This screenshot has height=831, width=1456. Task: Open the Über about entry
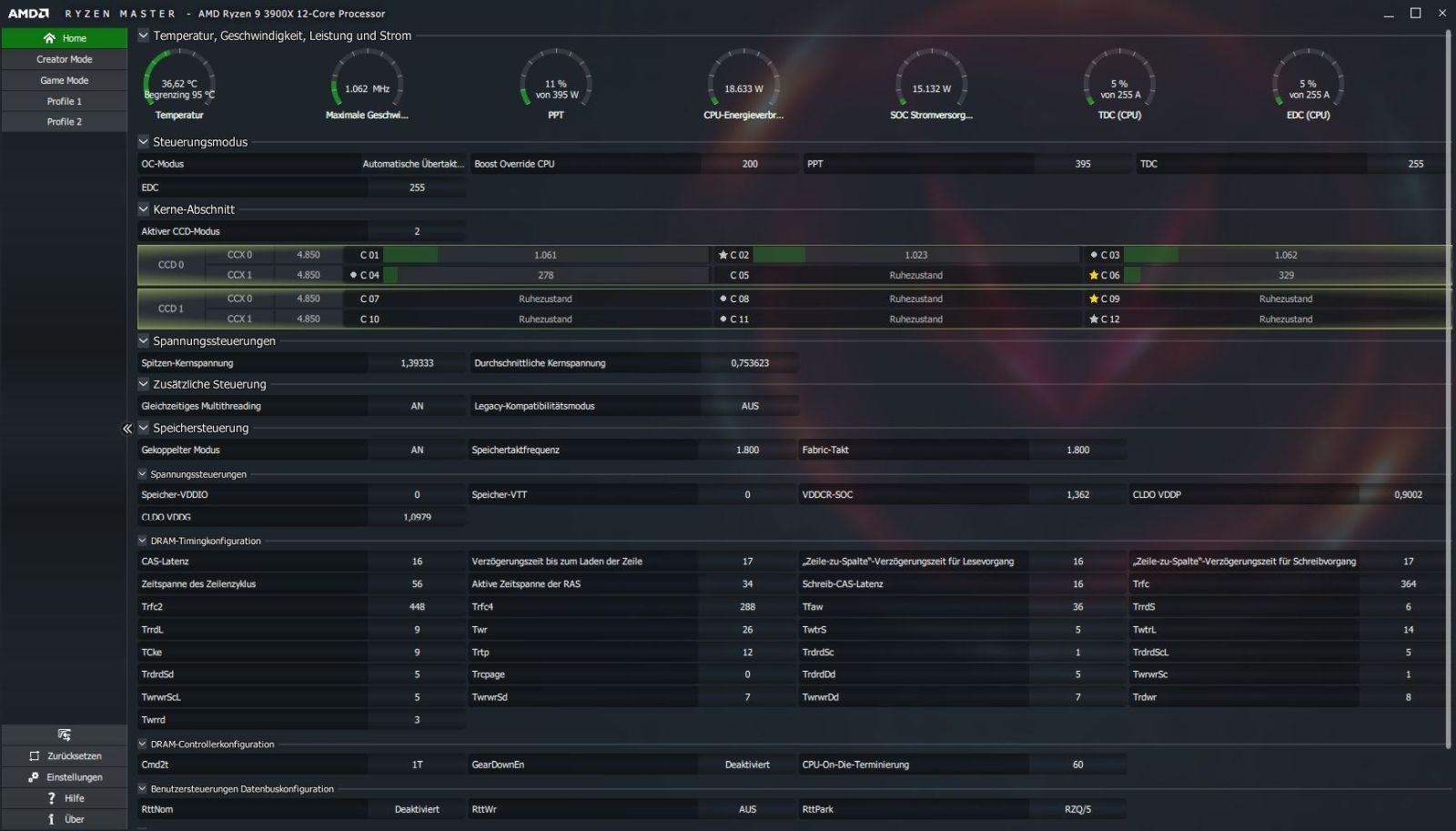(65, 819)
